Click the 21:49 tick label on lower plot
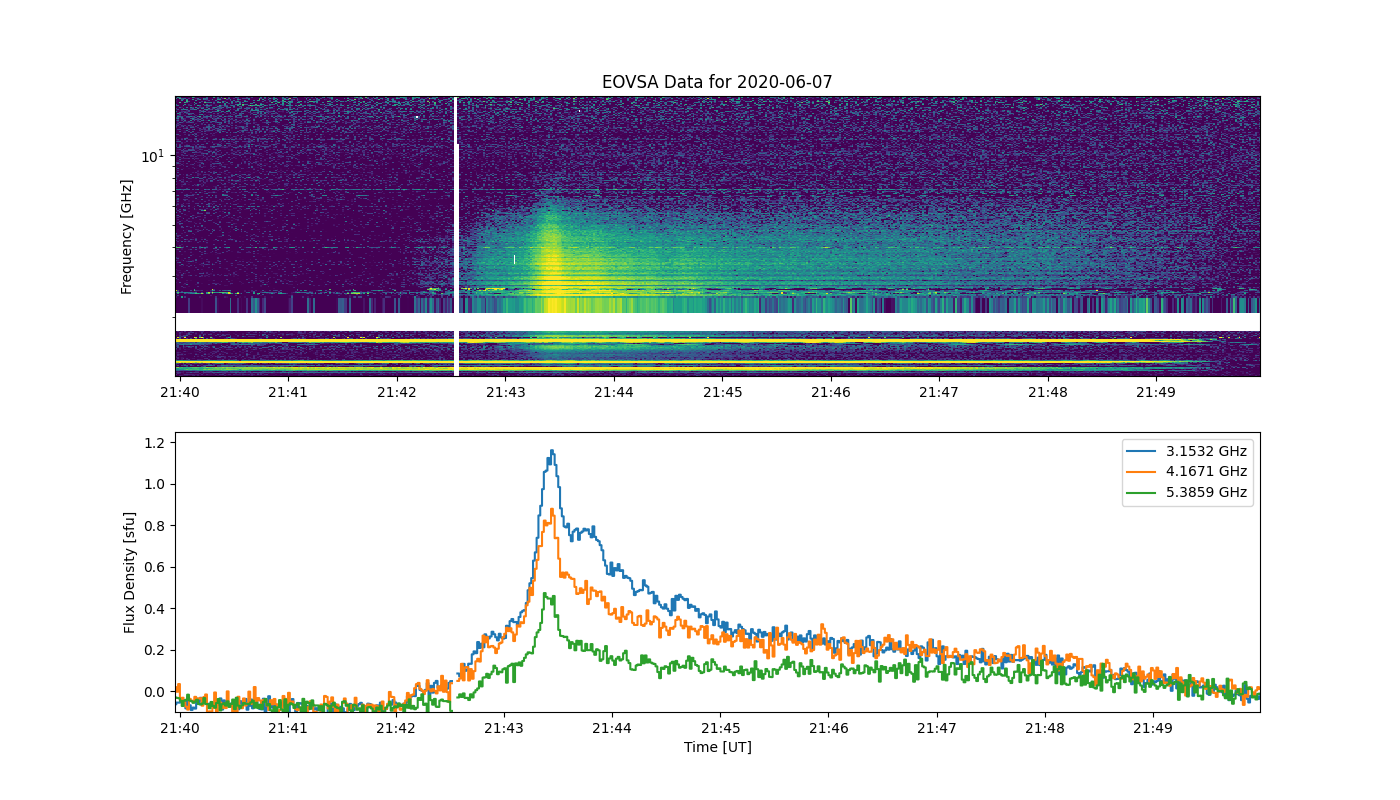Screen dimensions: 1400x800 coord(1154,729)
